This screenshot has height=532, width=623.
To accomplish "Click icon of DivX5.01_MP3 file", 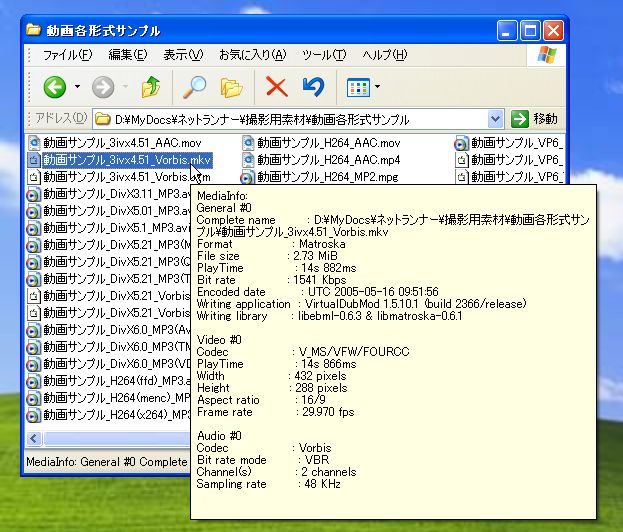I will coord(33,212).
